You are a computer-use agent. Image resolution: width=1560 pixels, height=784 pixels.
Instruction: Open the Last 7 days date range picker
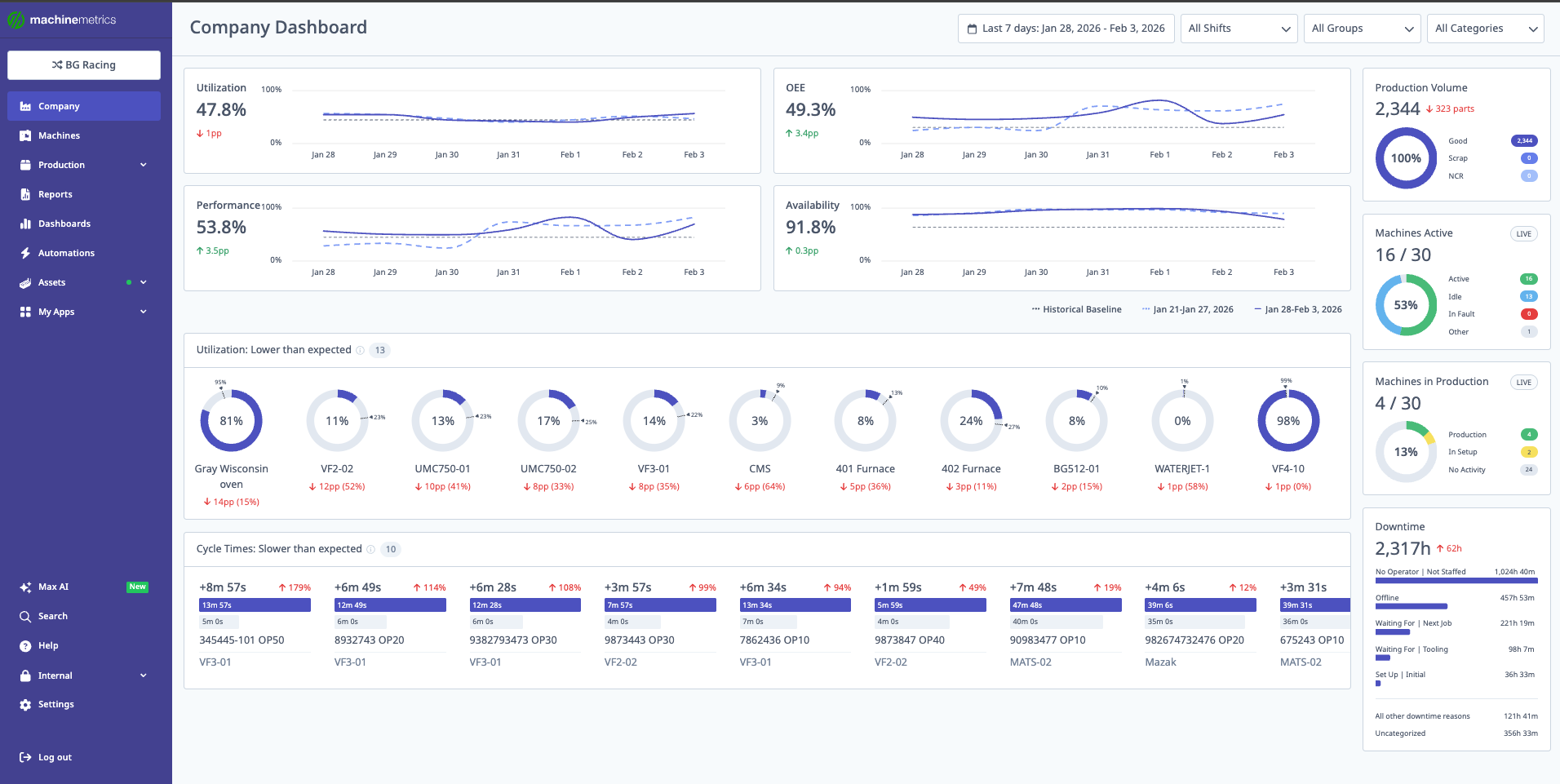1066,28
